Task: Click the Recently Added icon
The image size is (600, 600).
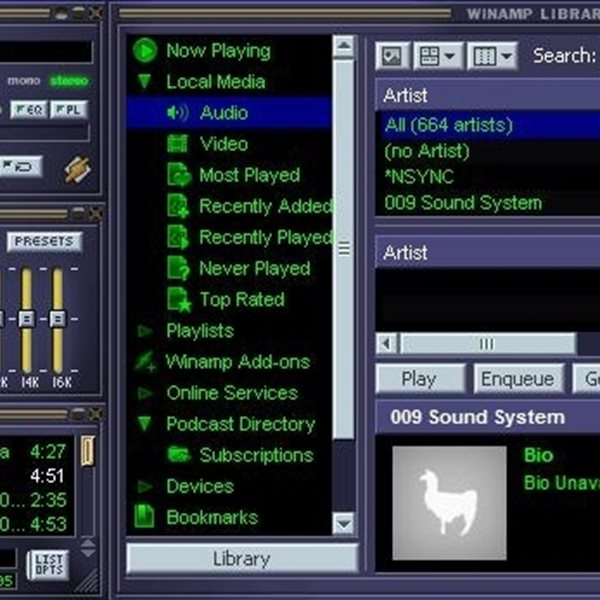Action: 178,206
